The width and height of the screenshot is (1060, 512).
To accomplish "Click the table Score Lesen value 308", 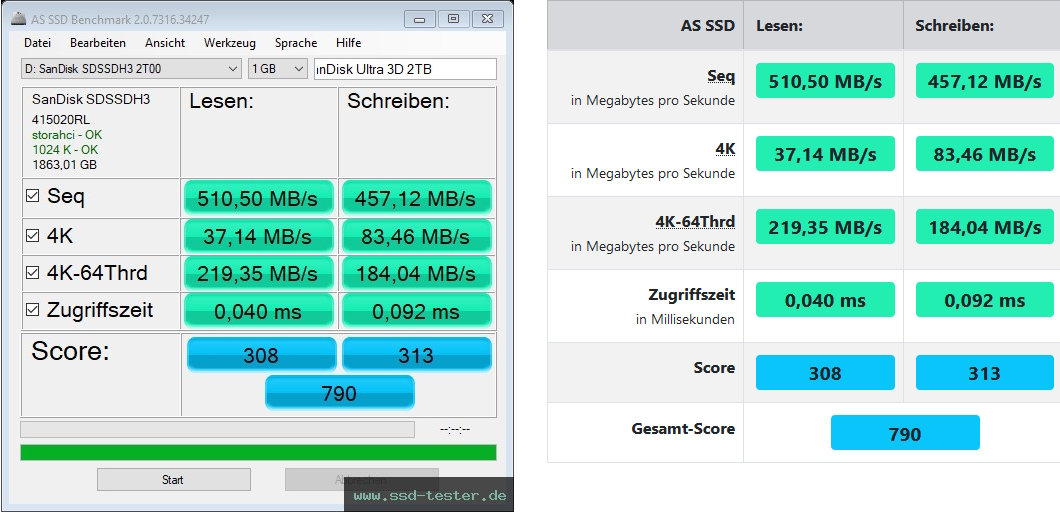I will (825, 373).
